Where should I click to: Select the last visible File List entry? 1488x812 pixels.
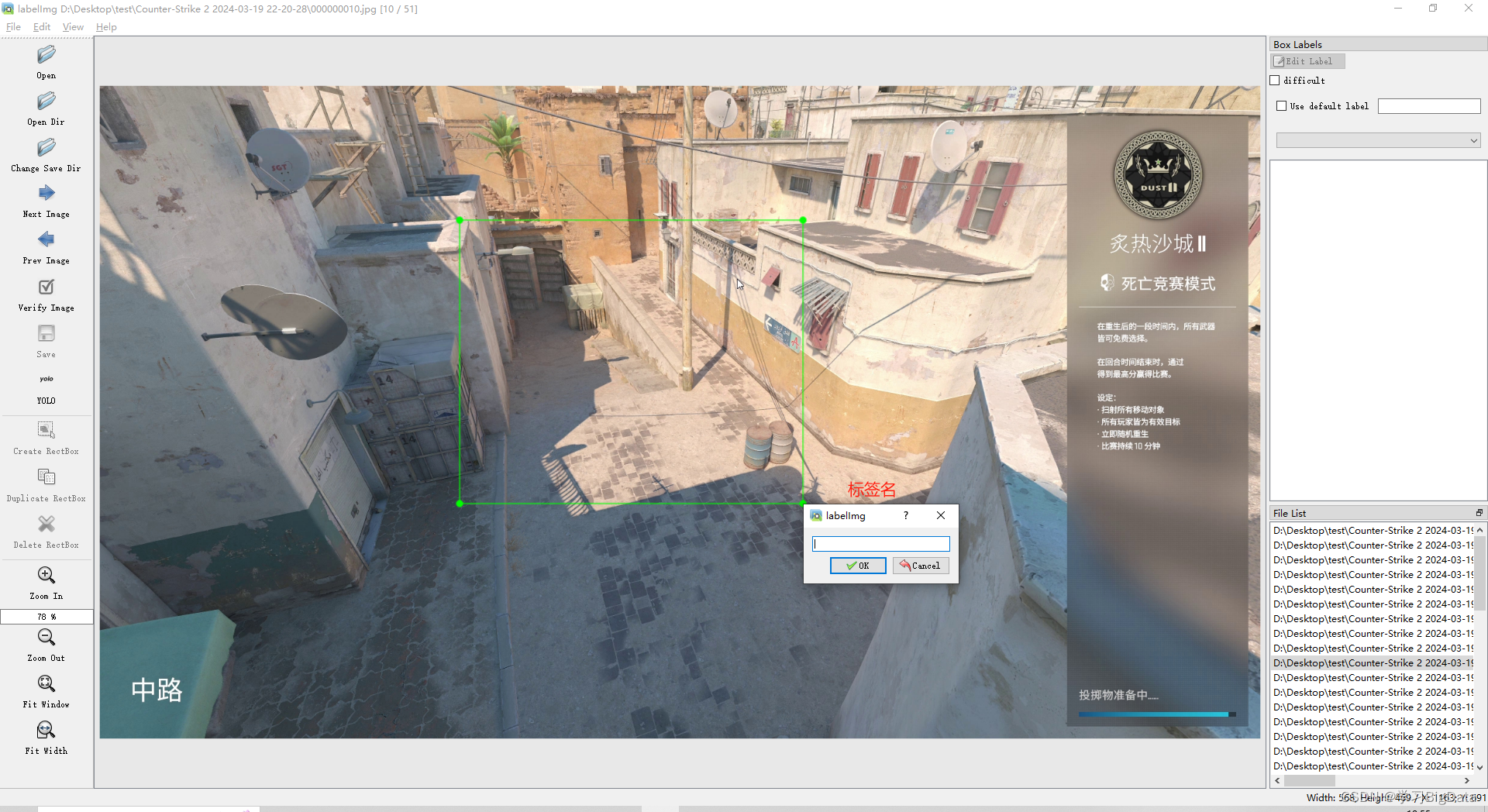point(1373,766)
